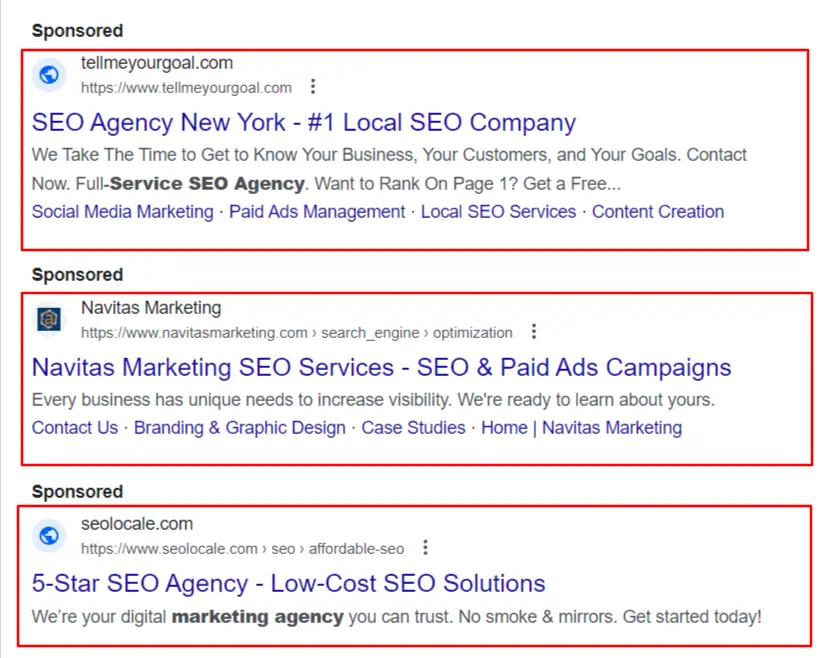Select the Content Creation sitelink
The width and height of the screenshot is (831, 658).
[658, 211]
